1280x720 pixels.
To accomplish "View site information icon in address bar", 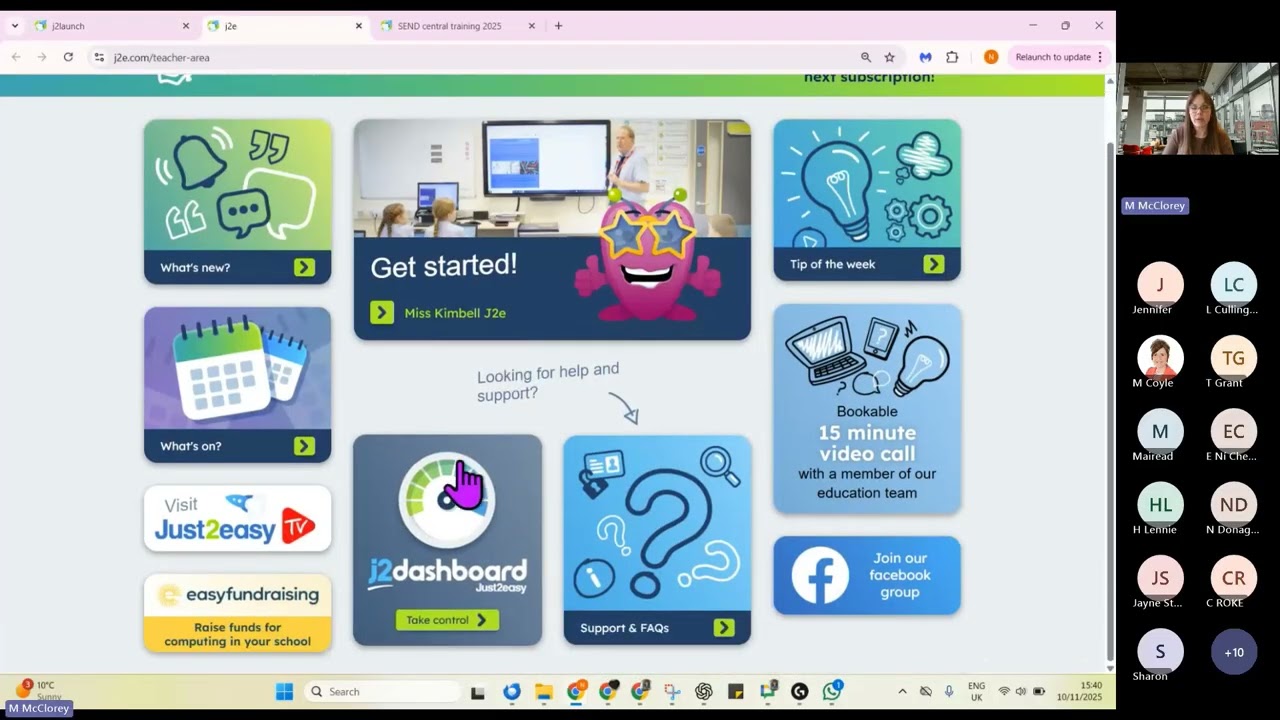I will [99, 57].
